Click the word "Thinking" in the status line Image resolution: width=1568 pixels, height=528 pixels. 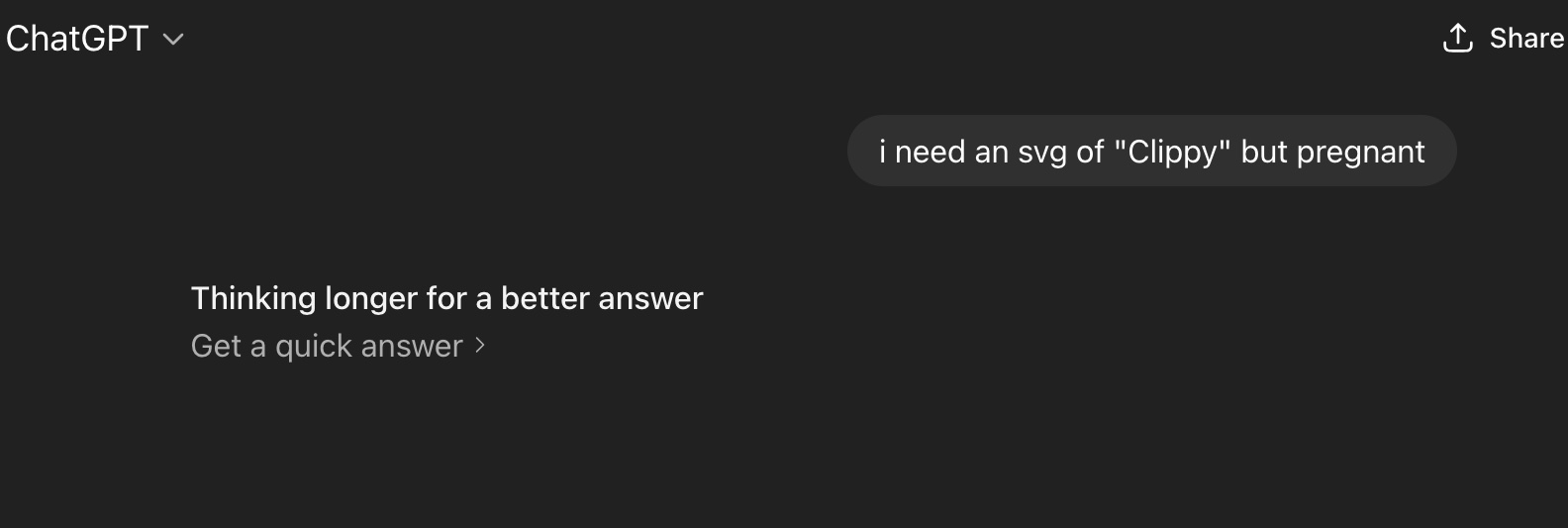[252, 298]
